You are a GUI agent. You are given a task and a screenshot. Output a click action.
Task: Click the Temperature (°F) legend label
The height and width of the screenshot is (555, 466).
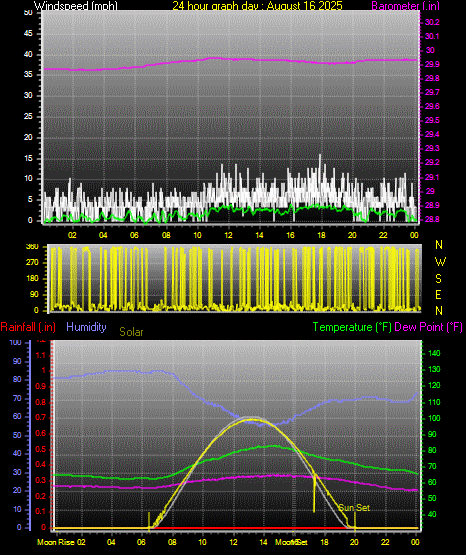(x=352, y=327)
